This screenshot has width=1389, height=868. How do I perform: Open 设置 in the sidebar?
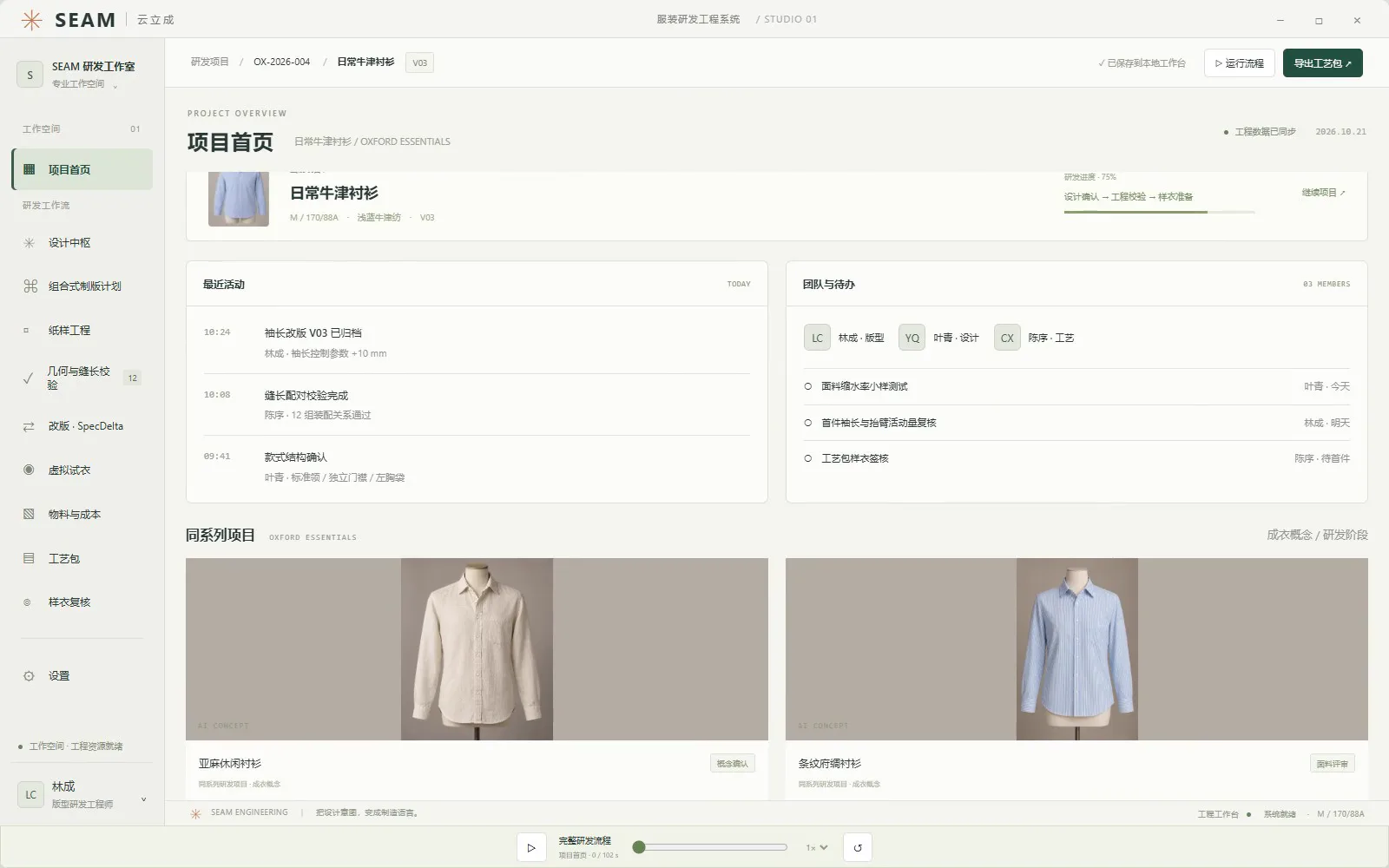(82, 675)
